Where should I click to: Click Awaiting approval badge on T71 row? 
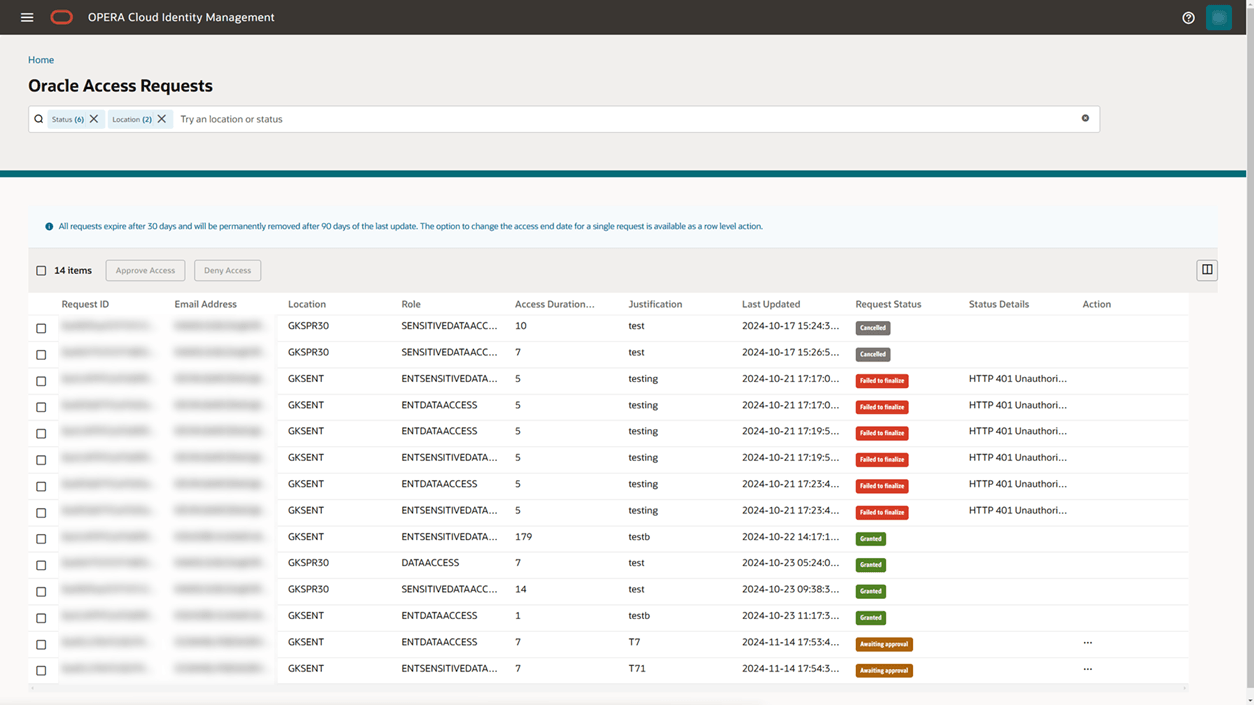(x=884, y=670)
